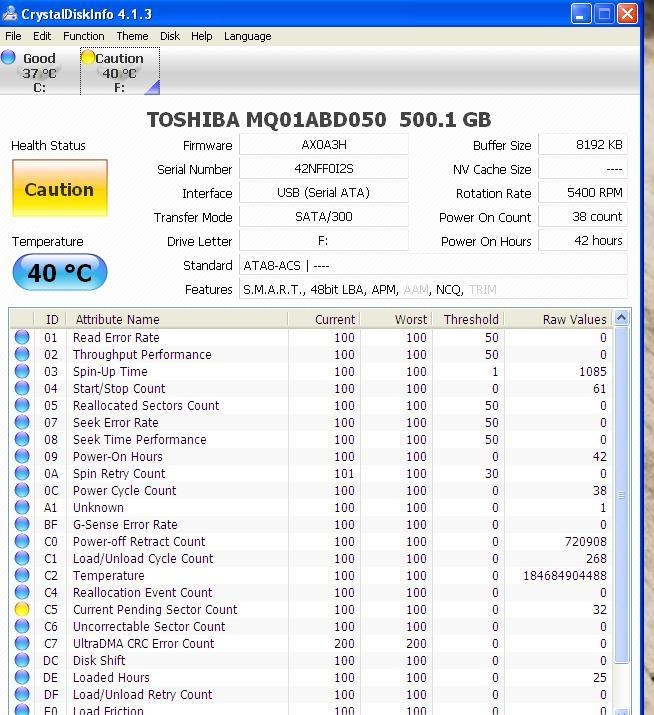Click the Power On Hours value 42 hours

point(583,241)
